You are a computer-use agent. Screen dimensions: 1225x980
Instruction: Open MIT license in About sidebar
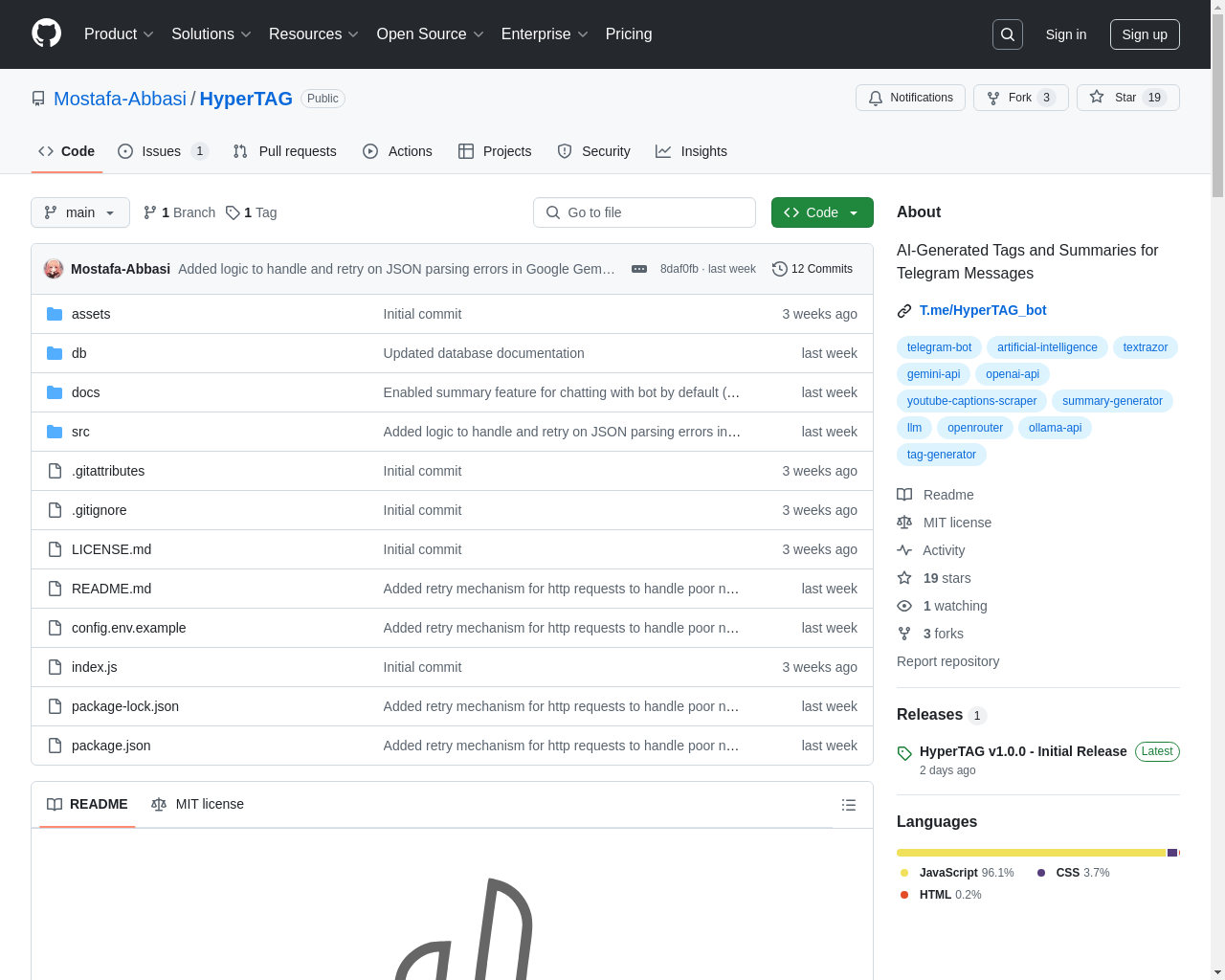click(944, 523)
